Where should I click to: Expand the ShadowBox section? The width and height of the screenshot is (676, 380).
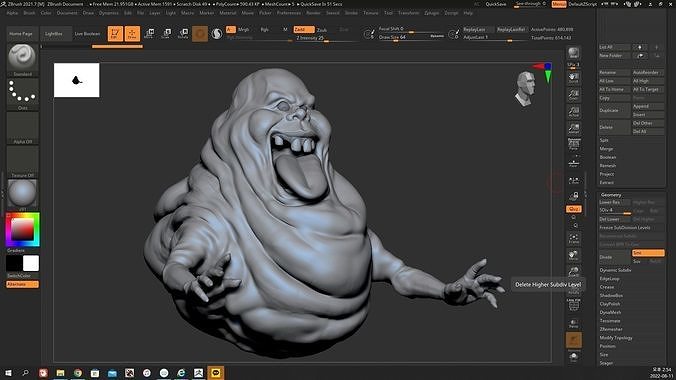pos(611,295)
